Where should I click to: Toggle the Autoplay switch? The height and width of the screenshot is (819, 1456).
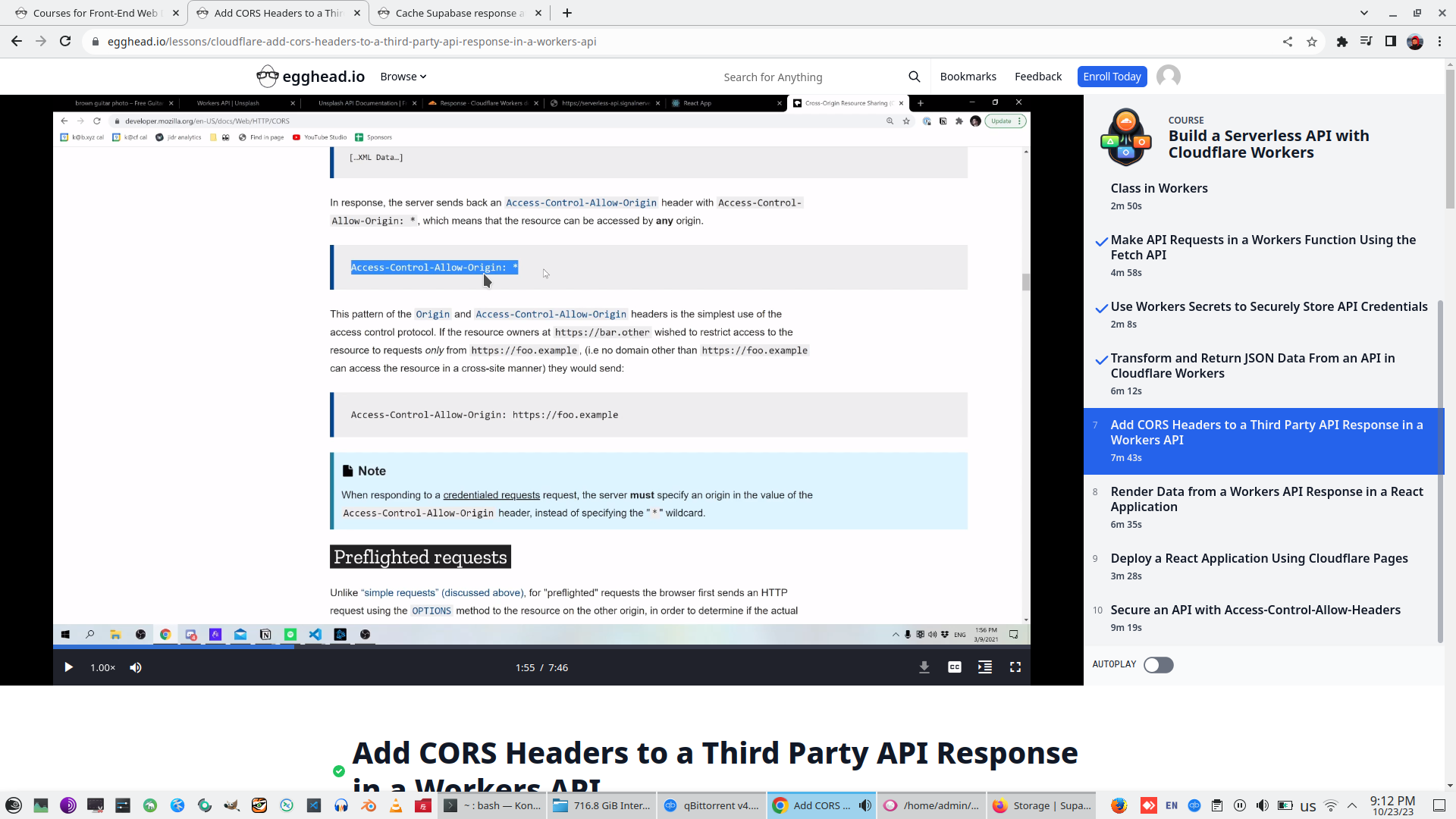1158,665
